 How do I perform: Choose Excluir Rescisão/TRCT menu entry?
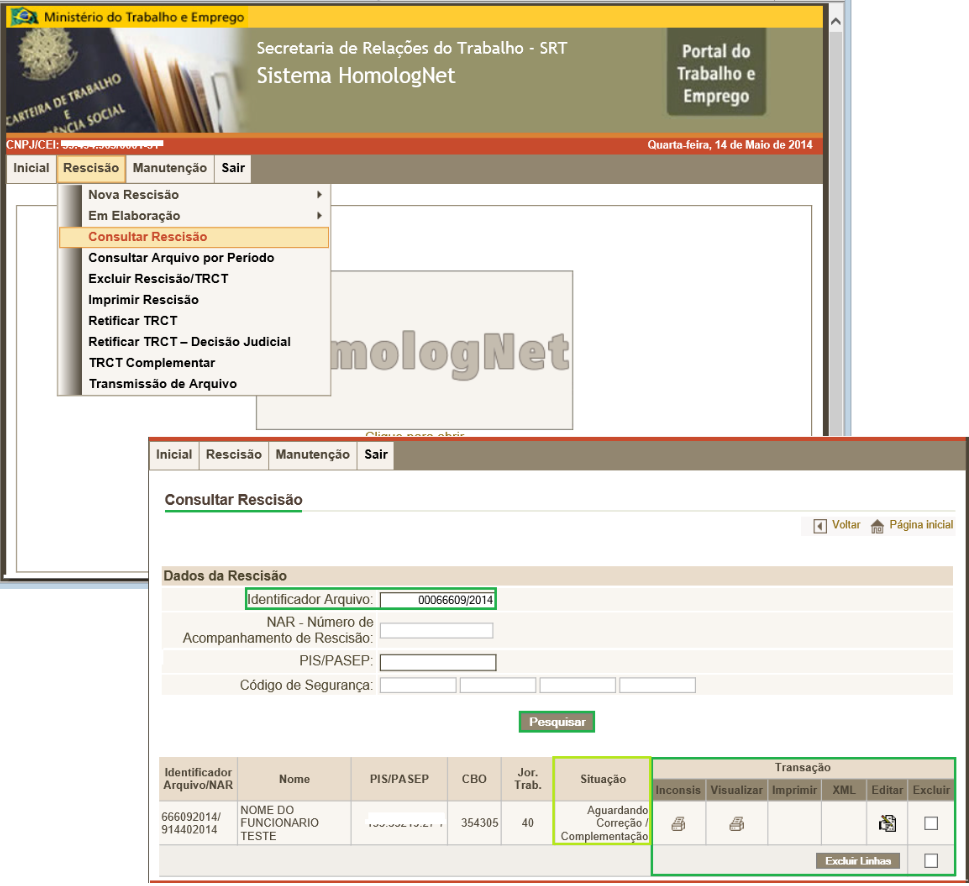158,279
